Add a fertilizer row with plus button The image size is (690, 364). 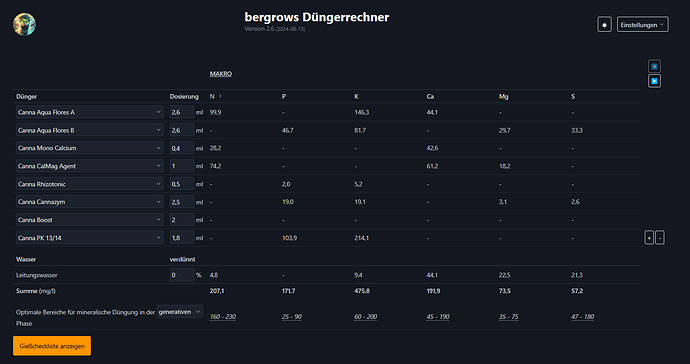coord(649,238)
